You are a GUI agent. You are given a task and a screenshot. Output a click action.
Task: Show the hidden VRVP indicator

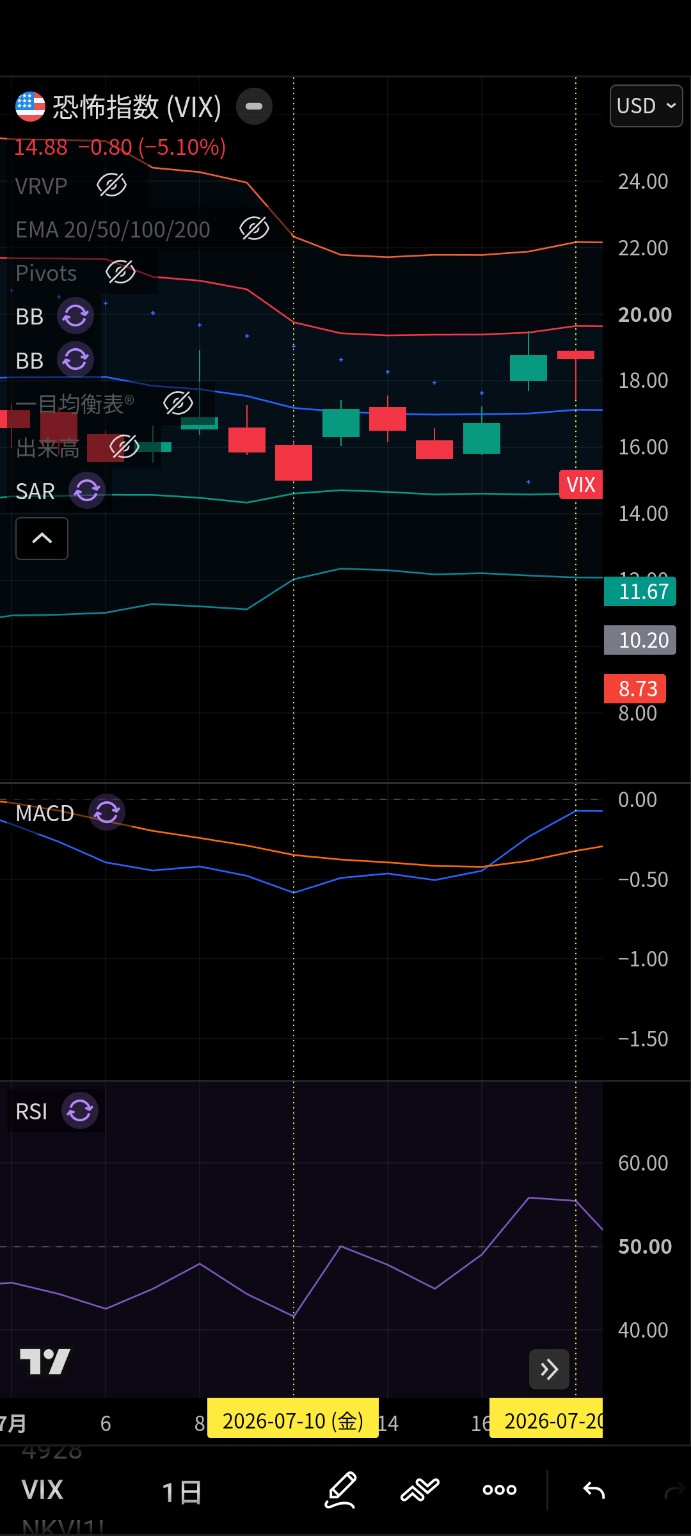[111, 185]
